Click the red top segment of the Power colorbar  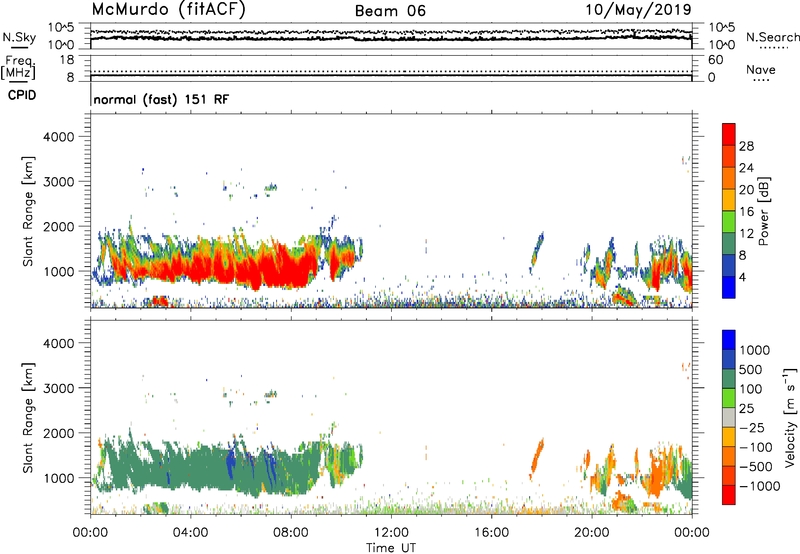coord(729,135)
